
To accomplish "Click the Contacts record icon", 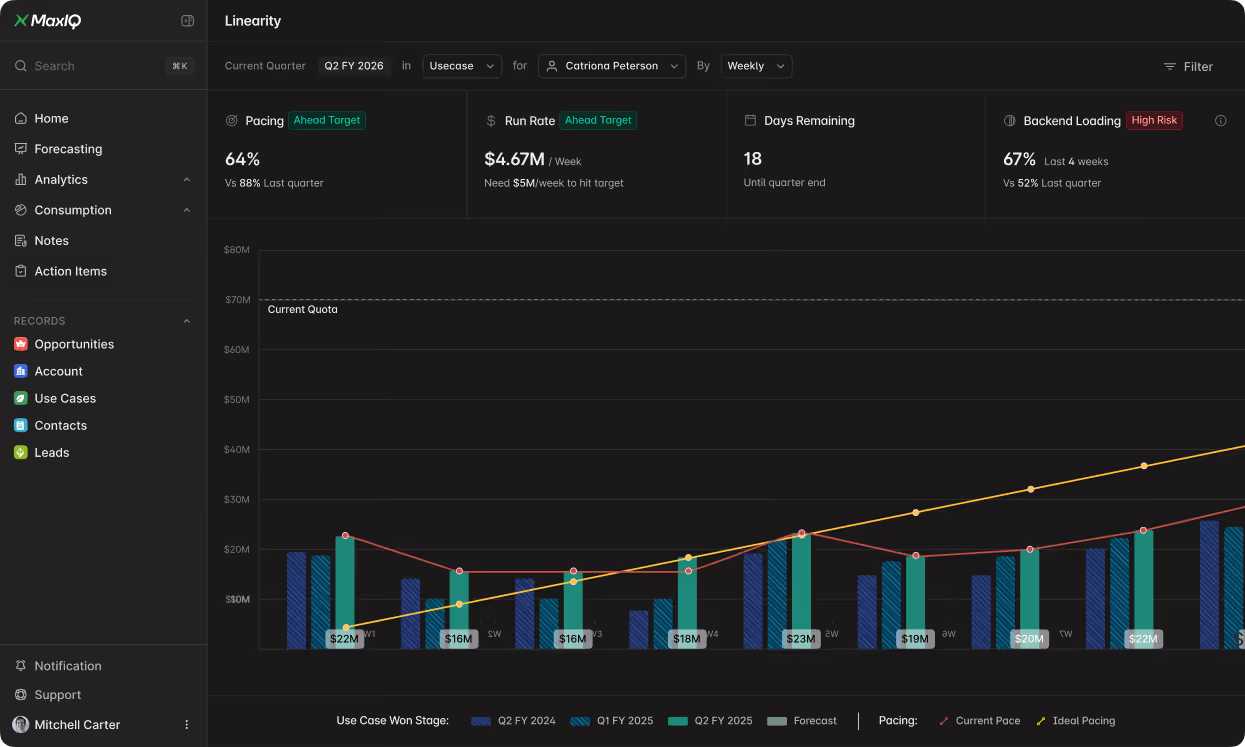I will tap(21, 425).
